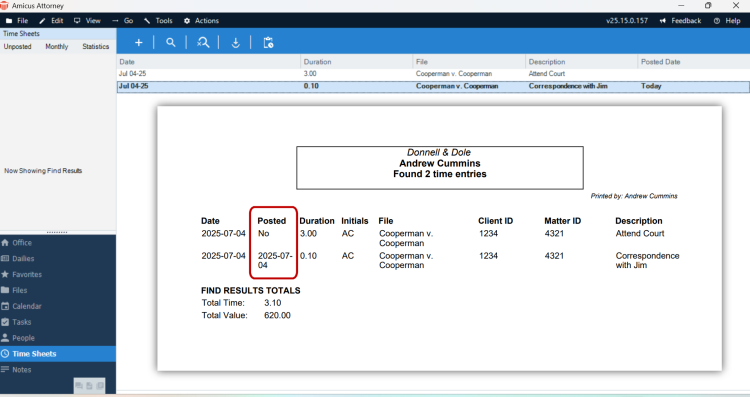Open the View menu
The width and height of the screenshot is (750, 397).
pyautogui.click(x=87, y=21)
